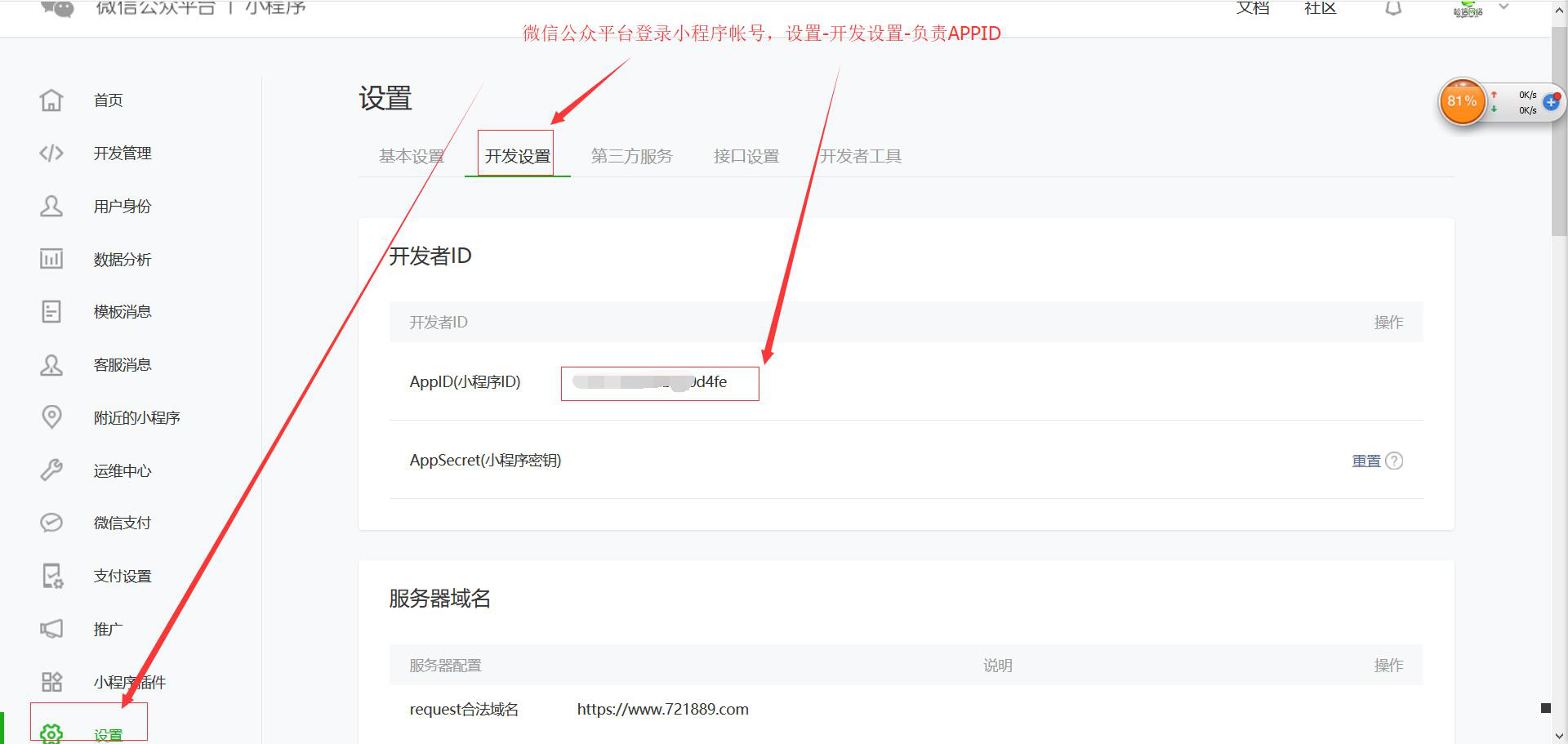
Task: Open 支付设置 in the sidebar
Action: tap(122, 577)
